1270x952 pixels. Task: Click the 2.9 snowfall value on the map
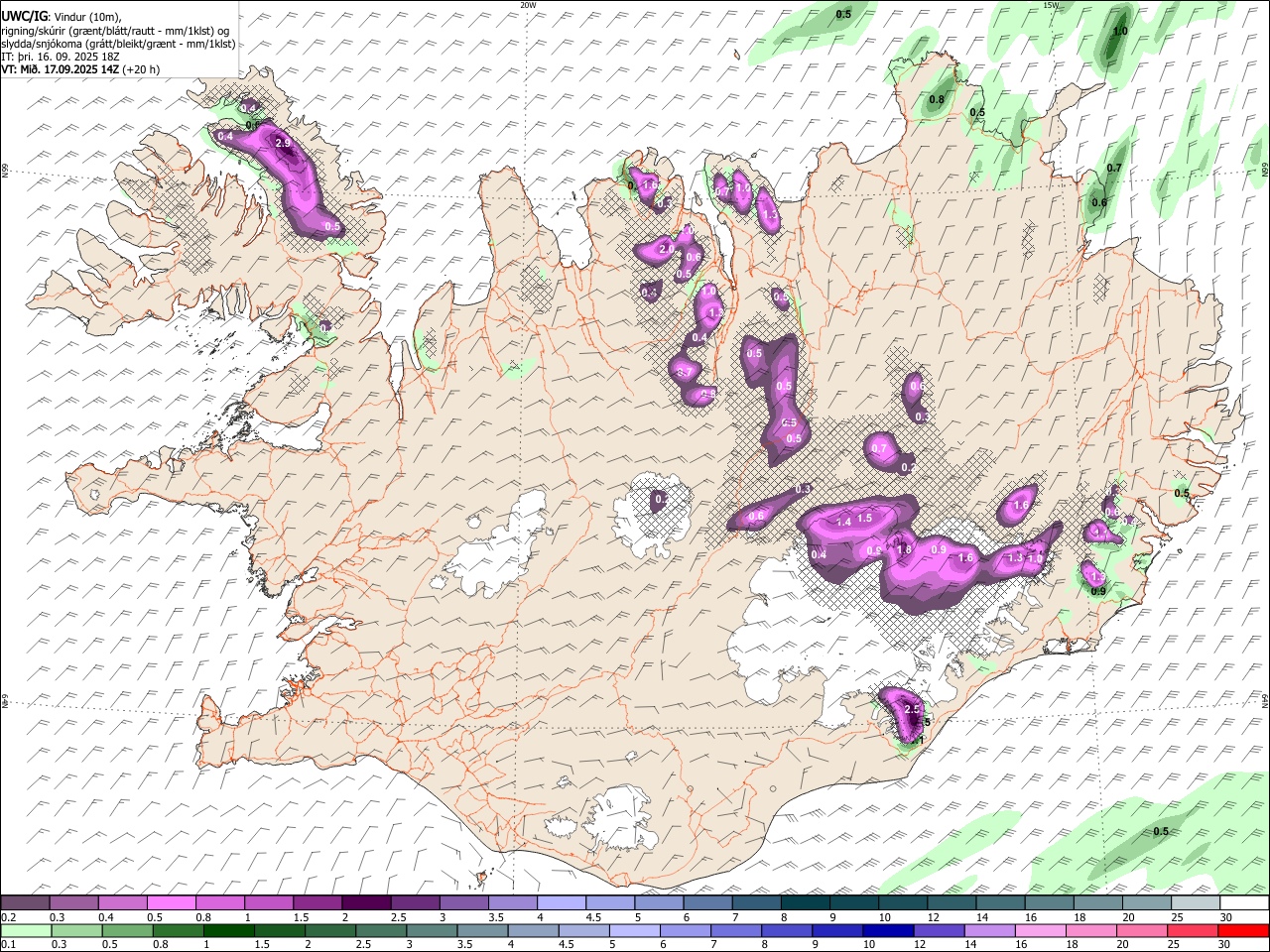283,144
